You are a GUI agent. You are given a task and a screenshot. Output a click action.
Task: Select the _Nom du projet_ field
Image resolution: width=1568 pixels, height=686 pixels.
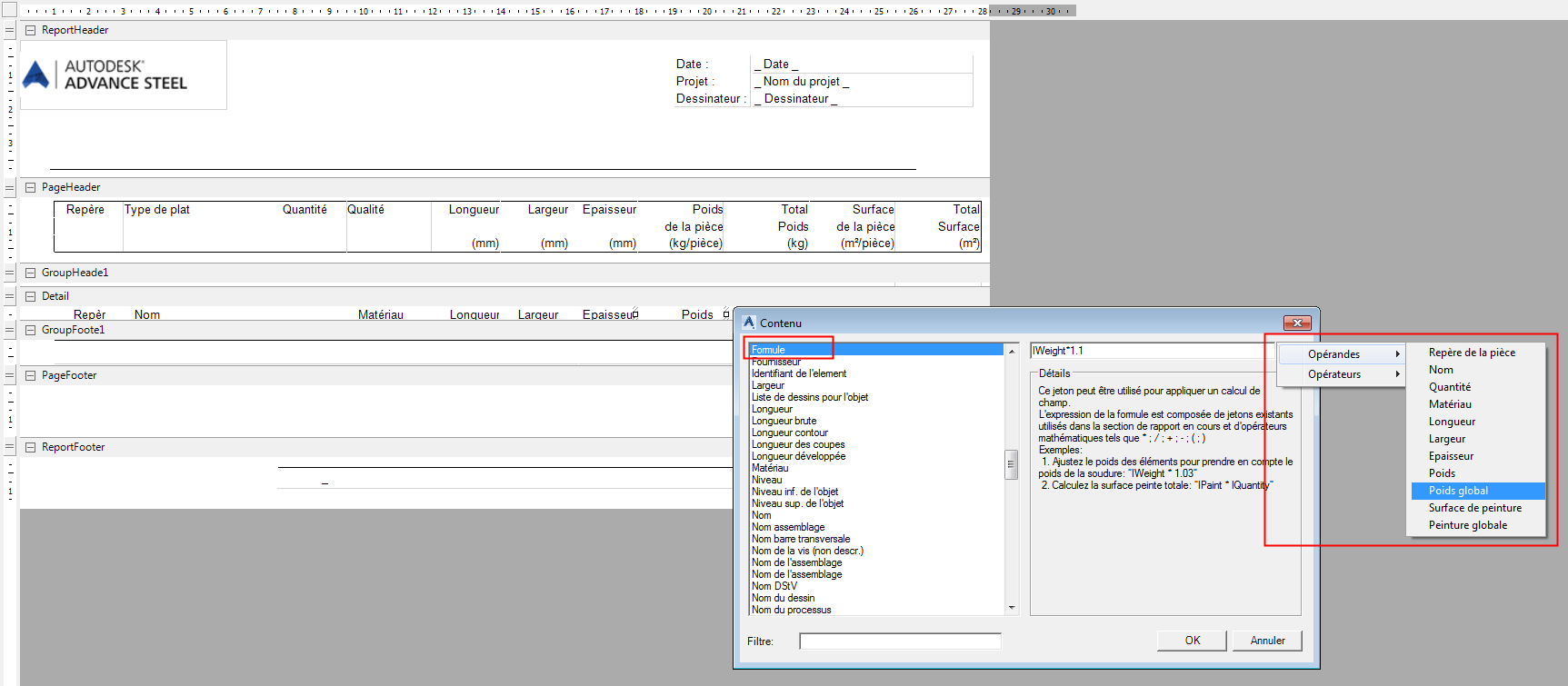[863, 82]
